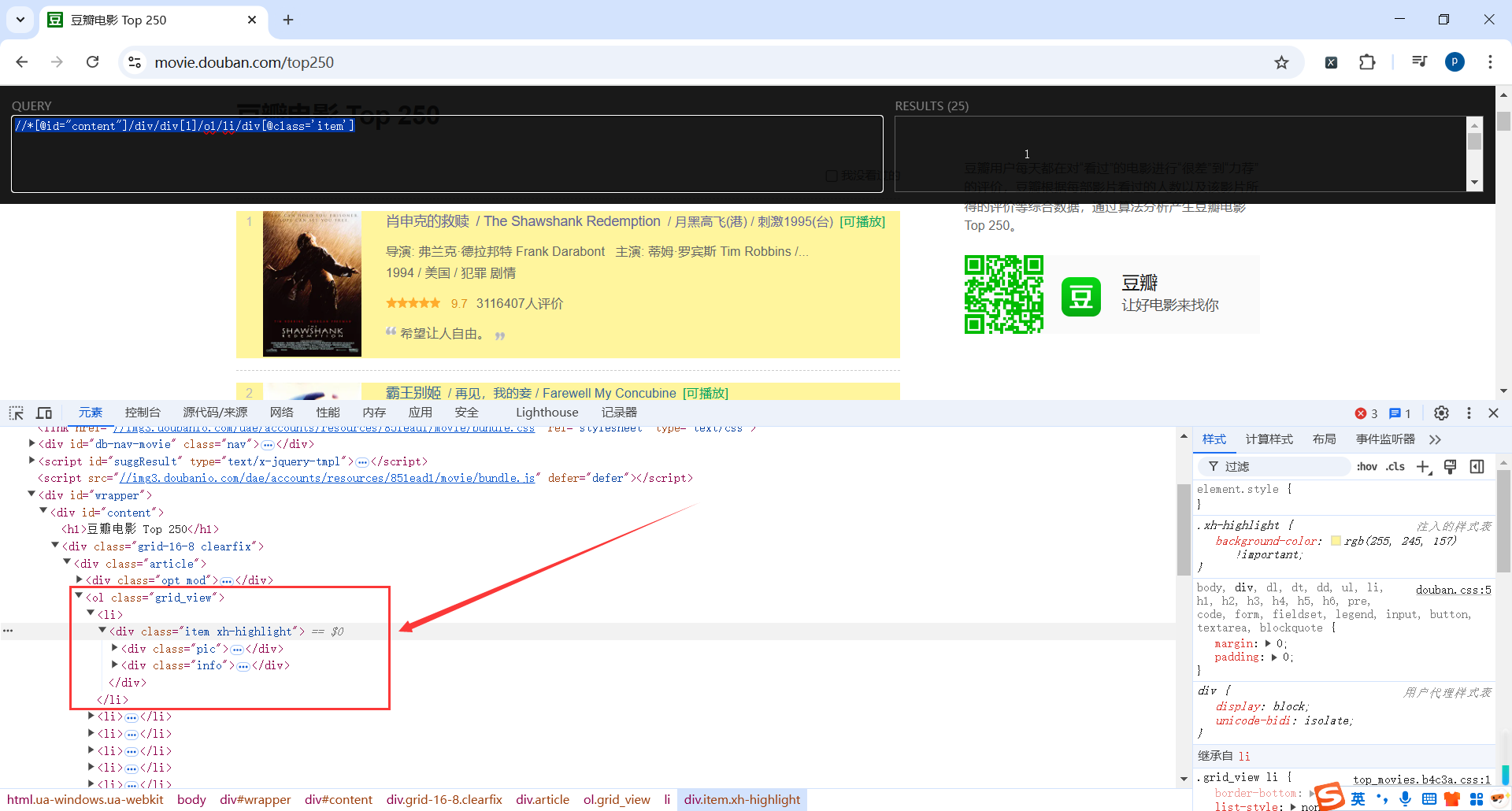Open the Lighthouse panel
1512x811 pixels.
point(547,412)
